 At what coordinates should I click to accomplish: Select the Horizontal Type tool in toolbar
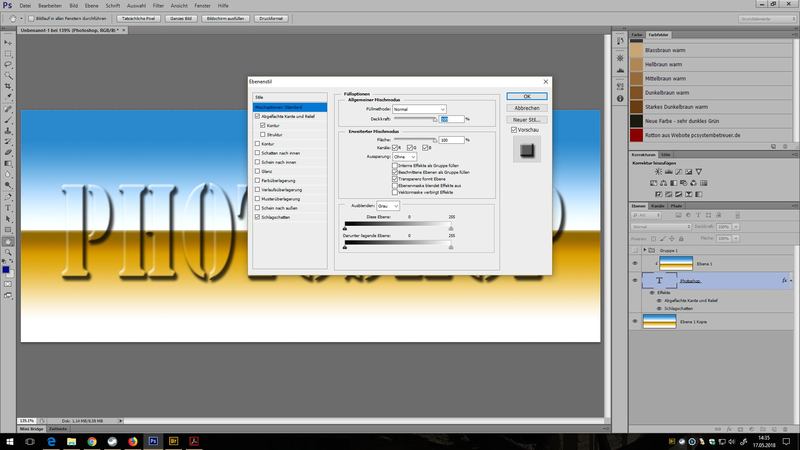click(x=8, y=208)
